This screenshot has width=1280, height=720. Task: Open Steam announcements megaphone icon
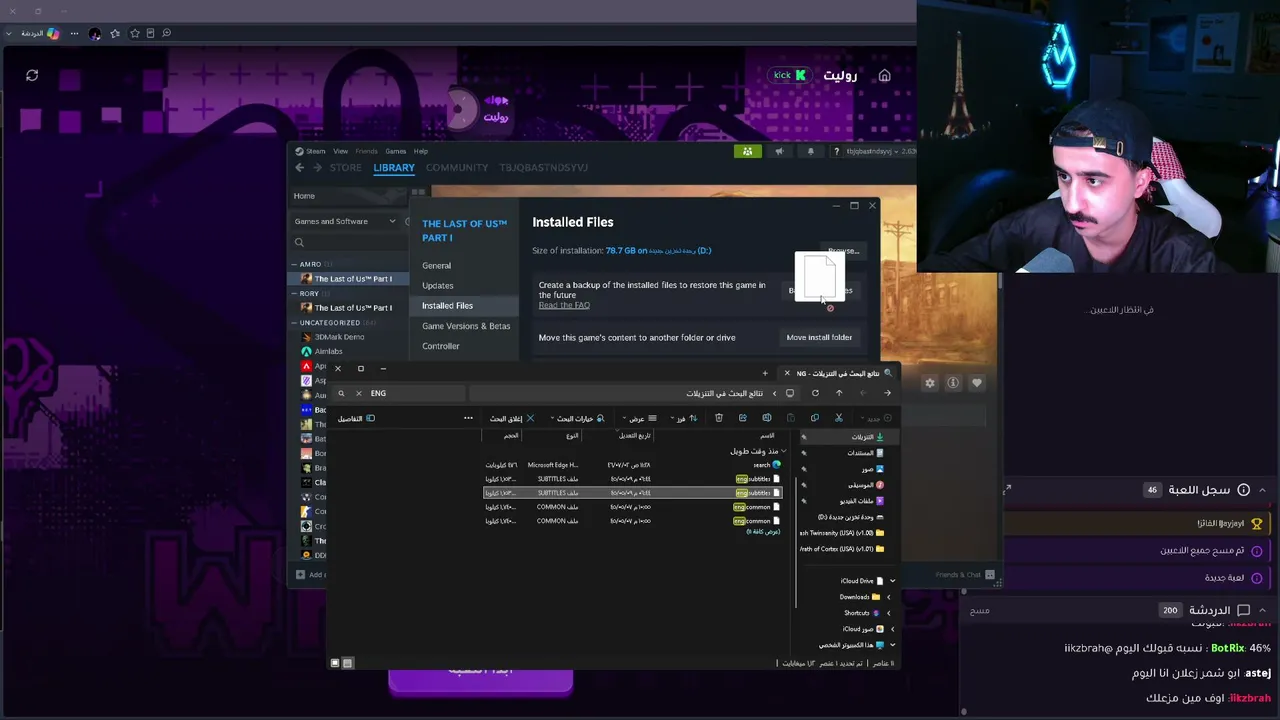pos(779,151)
